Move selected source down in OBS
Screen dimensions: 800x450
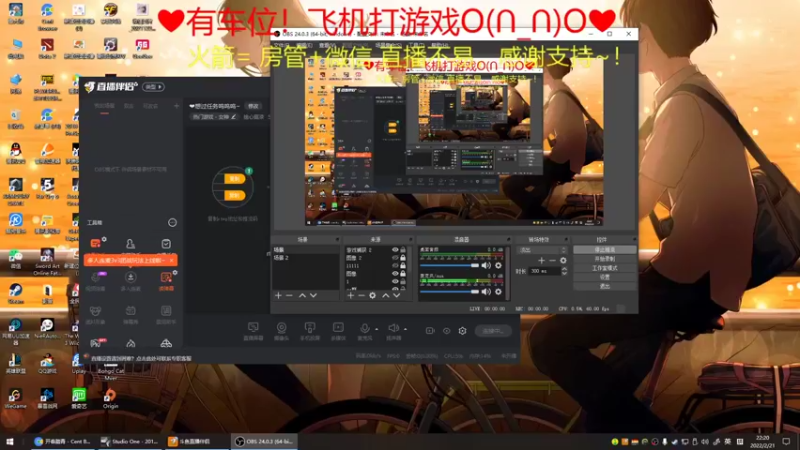[396, 295]
